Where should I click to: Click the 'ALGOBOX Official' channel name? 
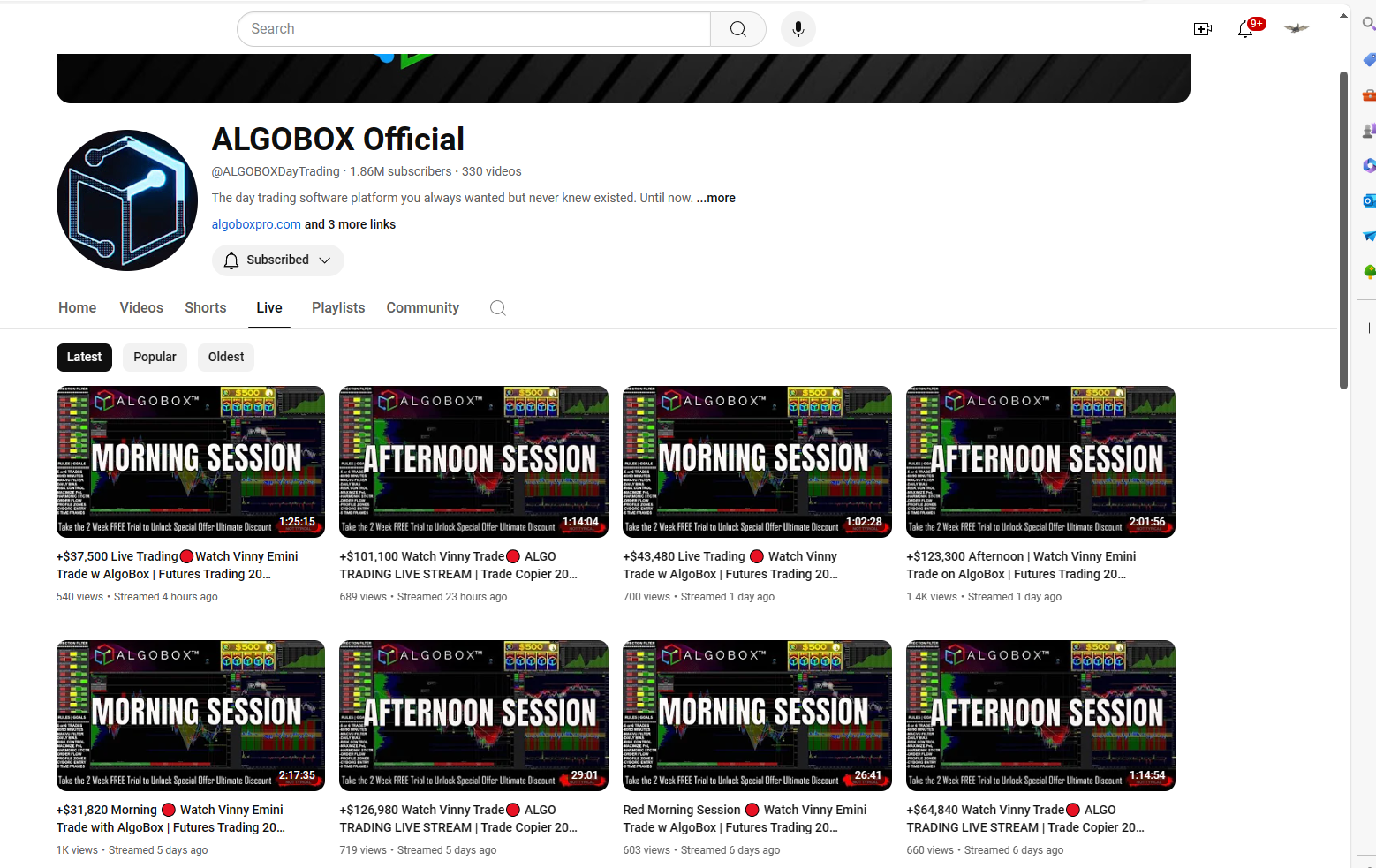point(338,140)
